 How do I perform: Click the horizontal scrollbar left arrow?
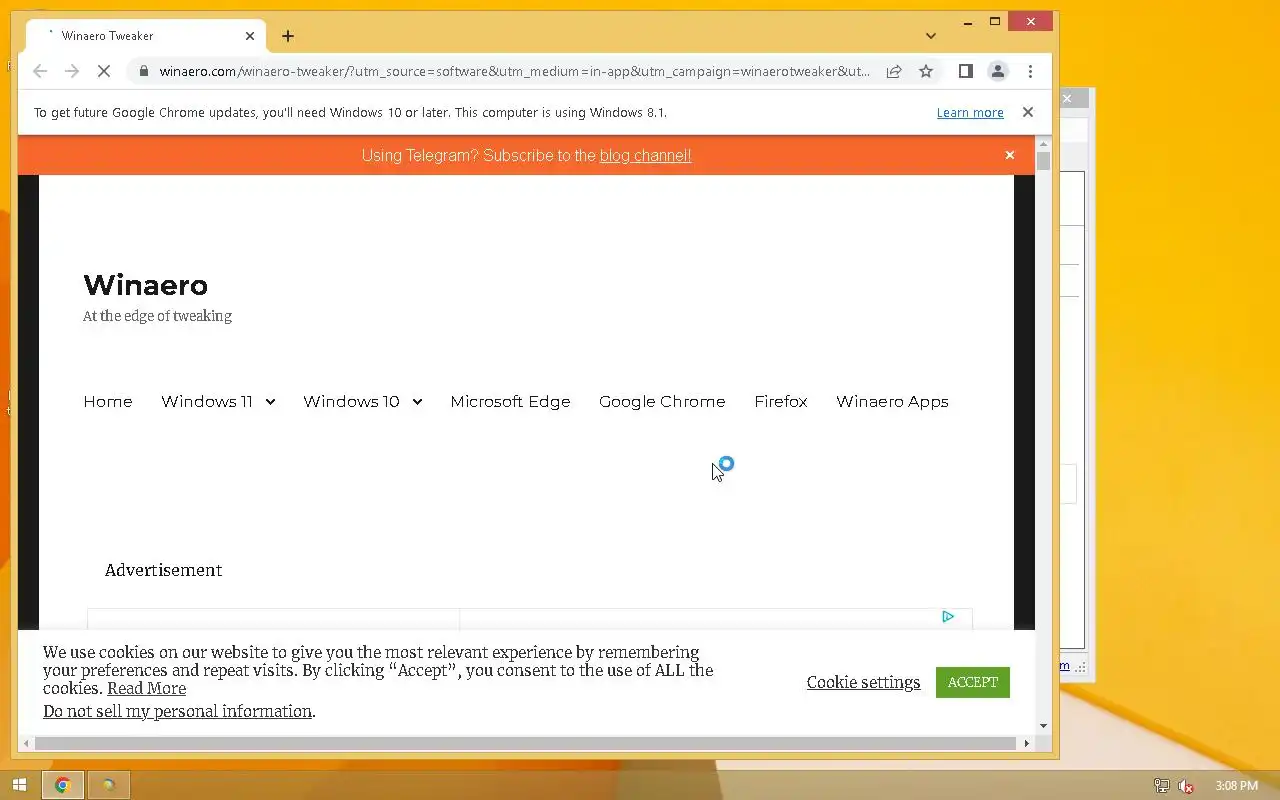click(x=27, y=743)
